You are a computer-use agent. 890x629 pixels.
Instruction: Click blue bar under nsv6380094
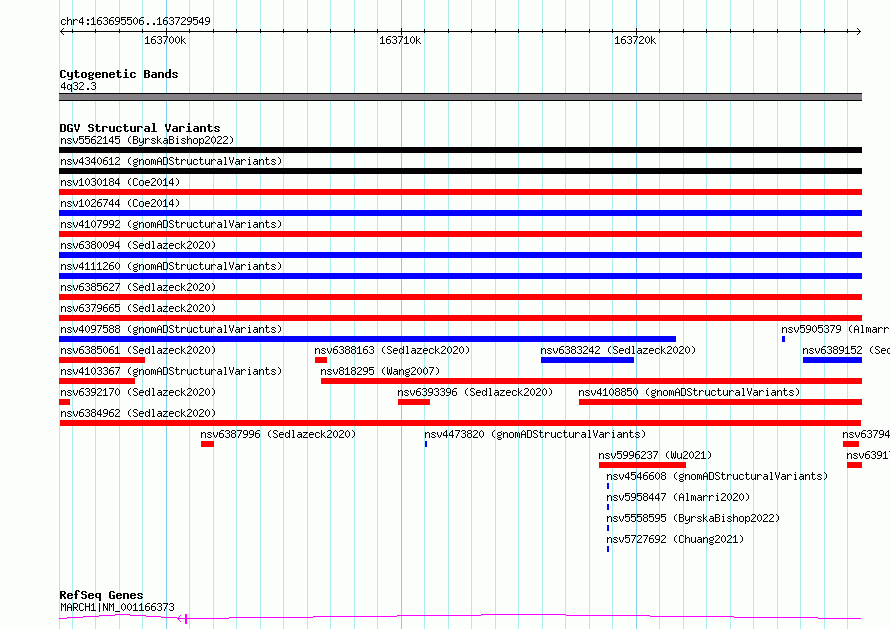460,255
